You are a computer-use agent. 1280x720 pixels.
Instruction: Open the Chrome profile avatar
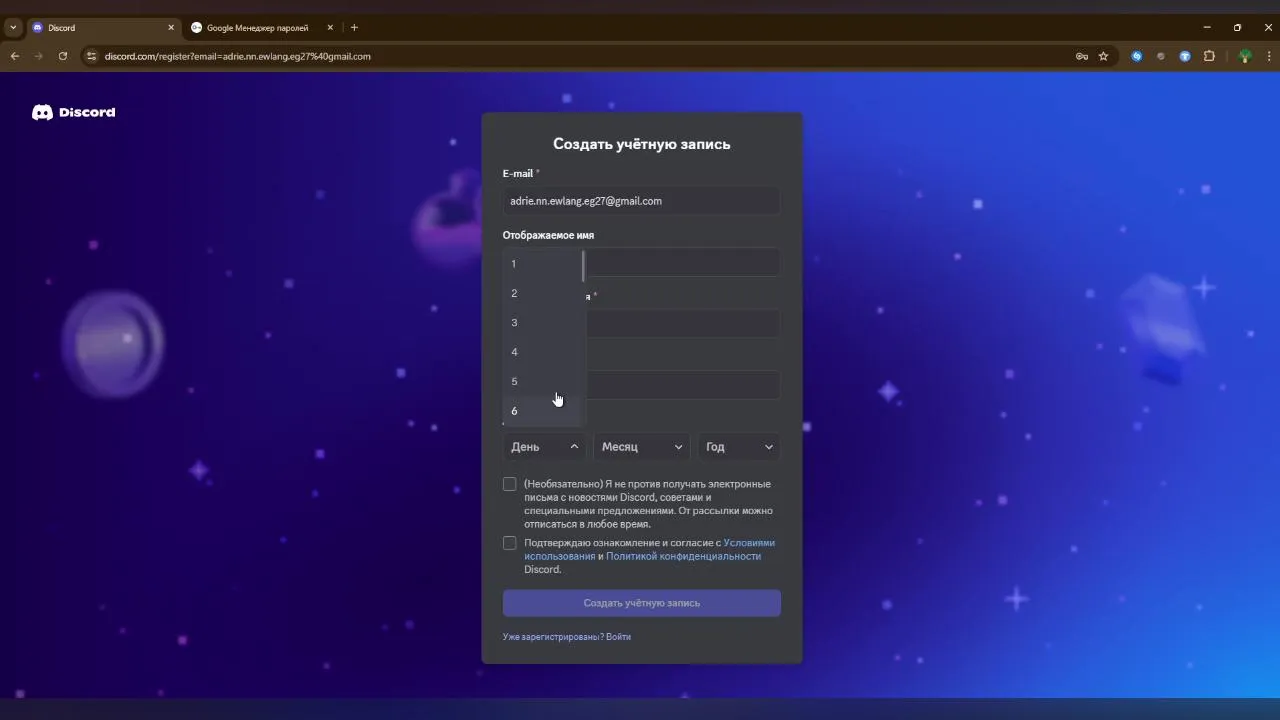point(1245,56)
